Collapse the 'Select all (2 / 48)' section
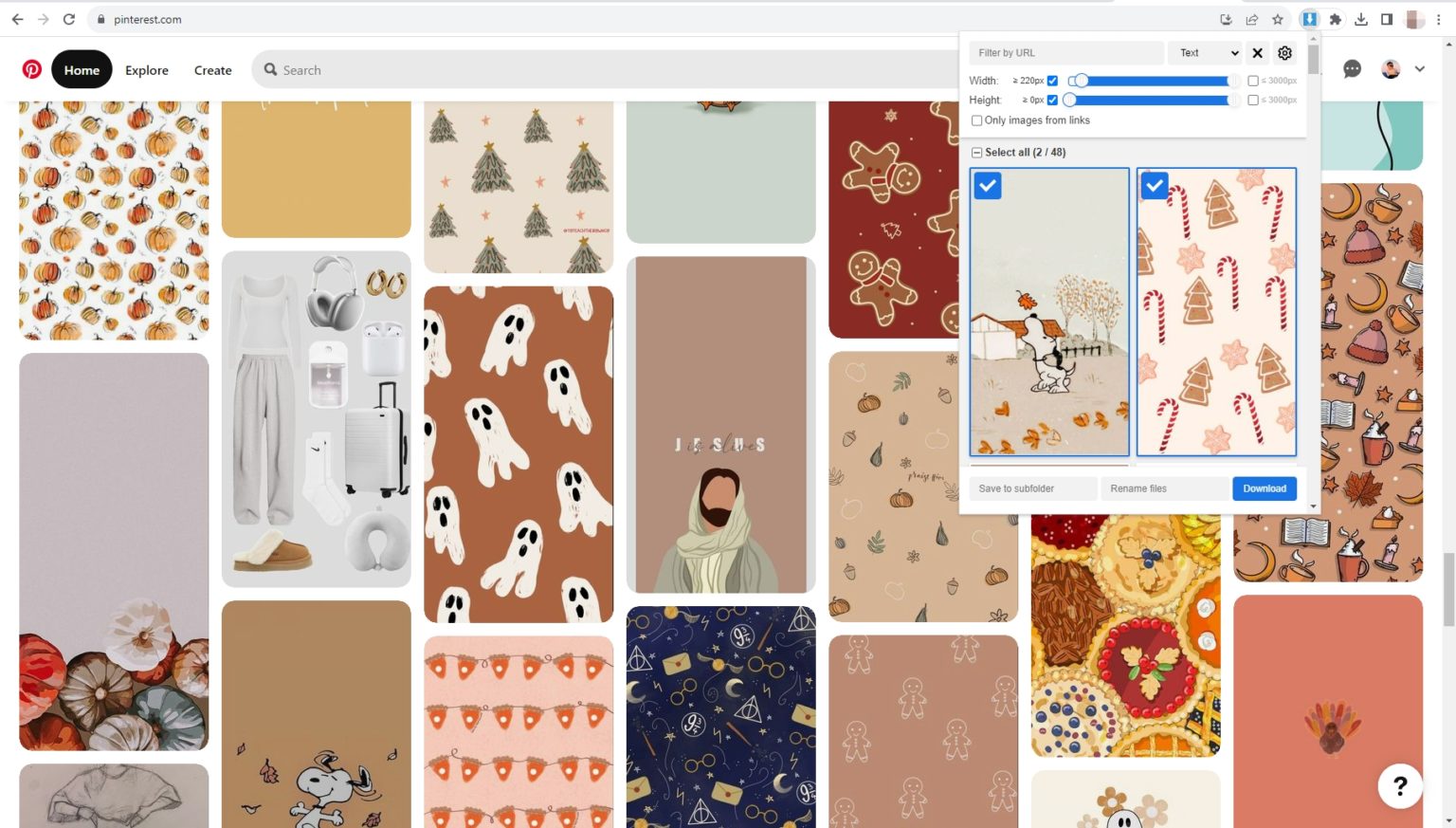Screen dimensions: 1456x828 (976, 152)
